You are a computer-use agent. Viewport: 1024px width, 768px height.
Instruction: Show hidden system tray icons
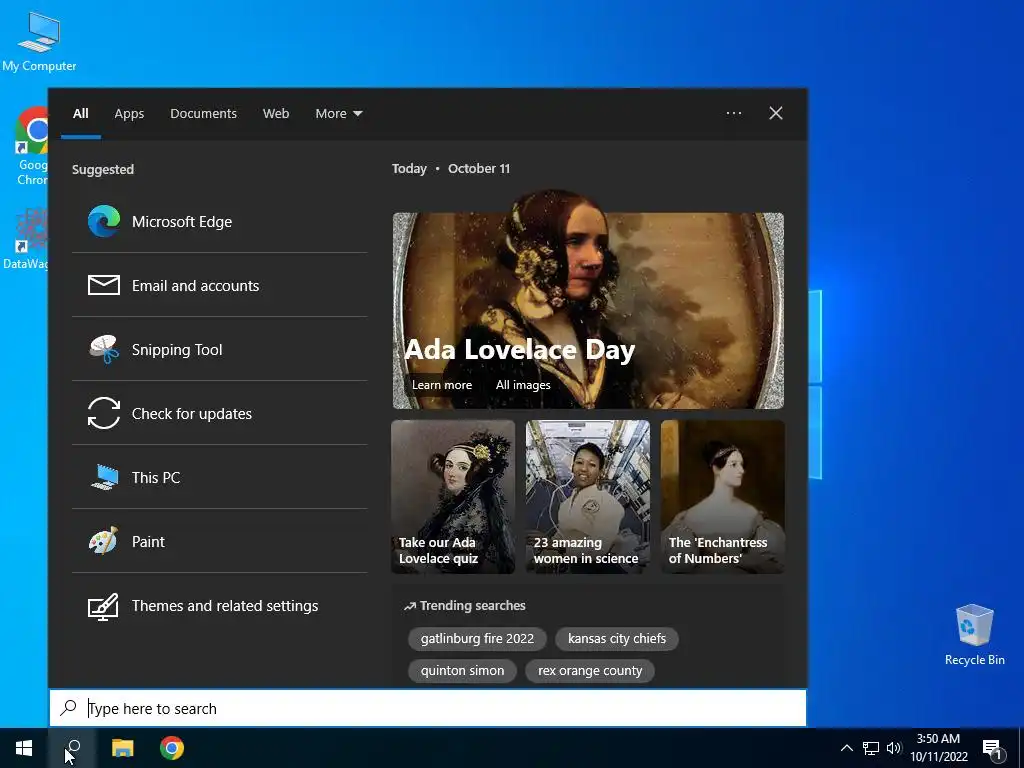click(846, 748)
